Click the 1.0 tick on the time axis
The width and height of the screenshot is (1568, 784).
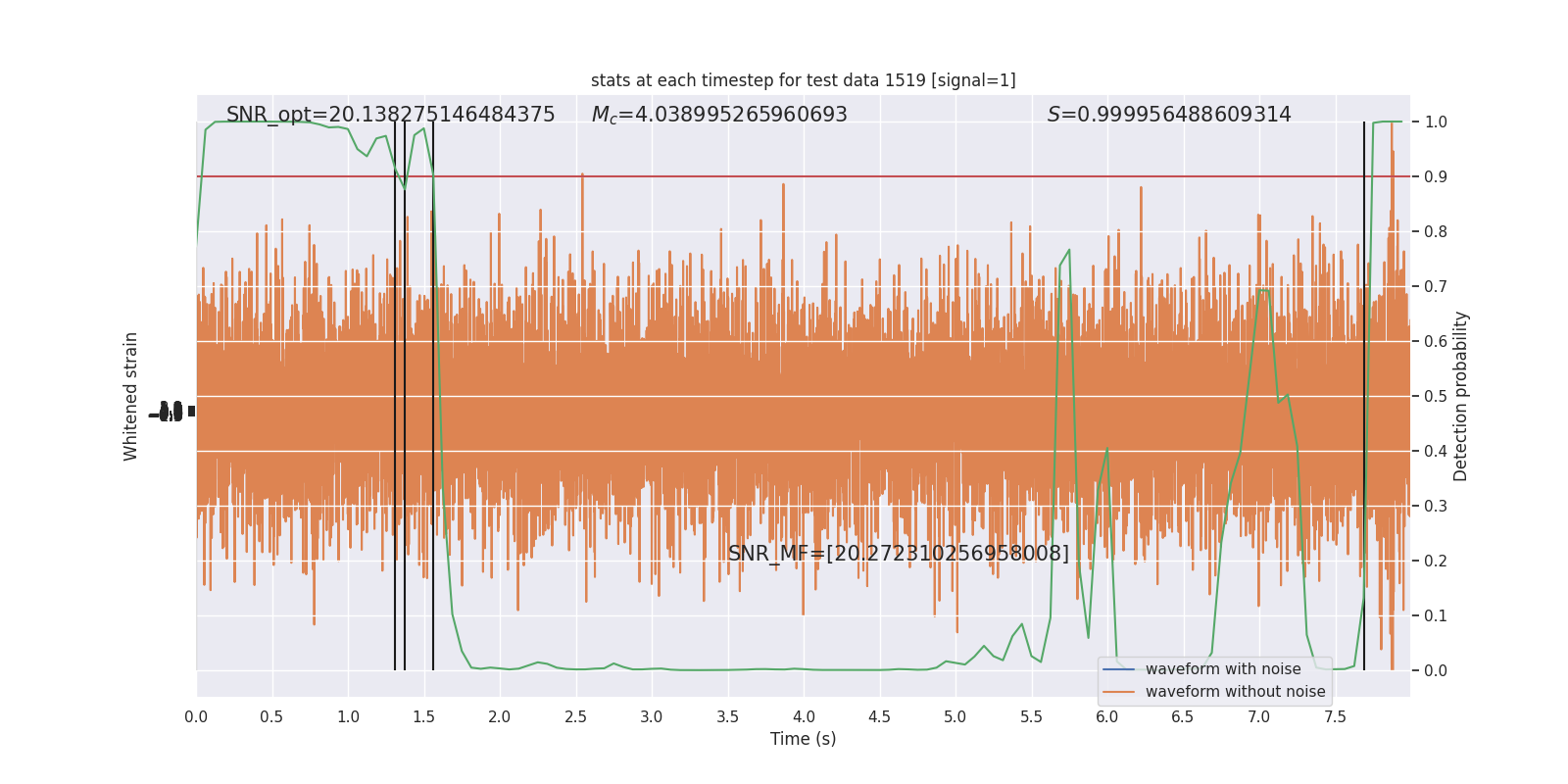click(348, 717)
